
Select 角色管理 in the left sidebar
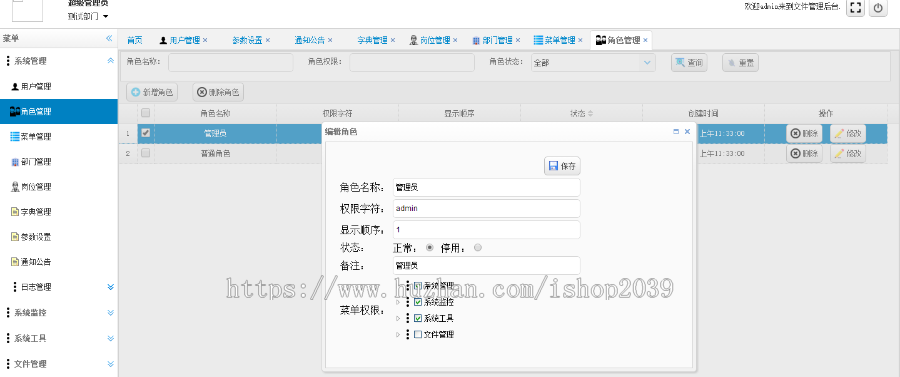pyautogui.click(x=59, y=111)
